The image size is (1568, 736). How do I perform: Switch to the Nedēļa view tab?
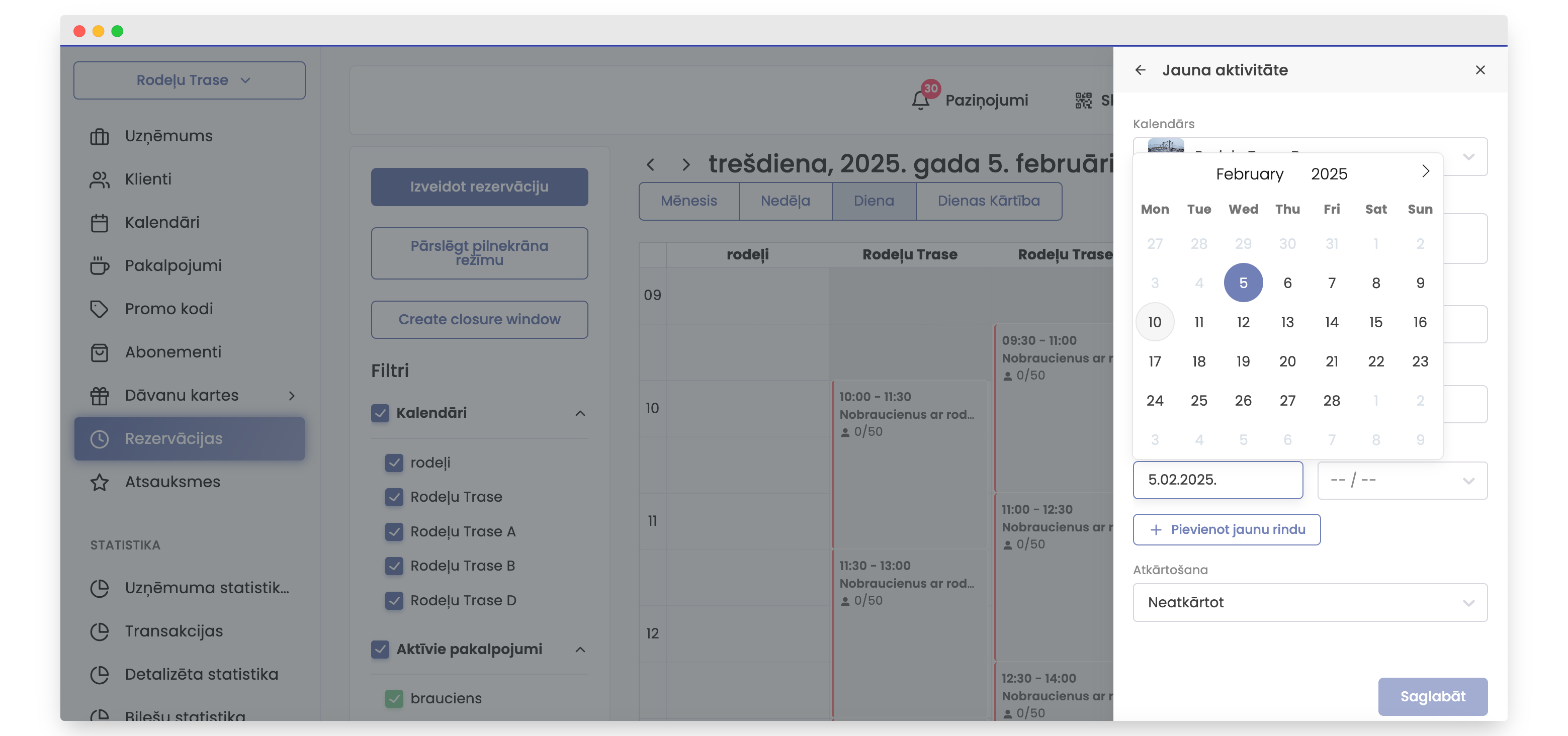(785, 201)
